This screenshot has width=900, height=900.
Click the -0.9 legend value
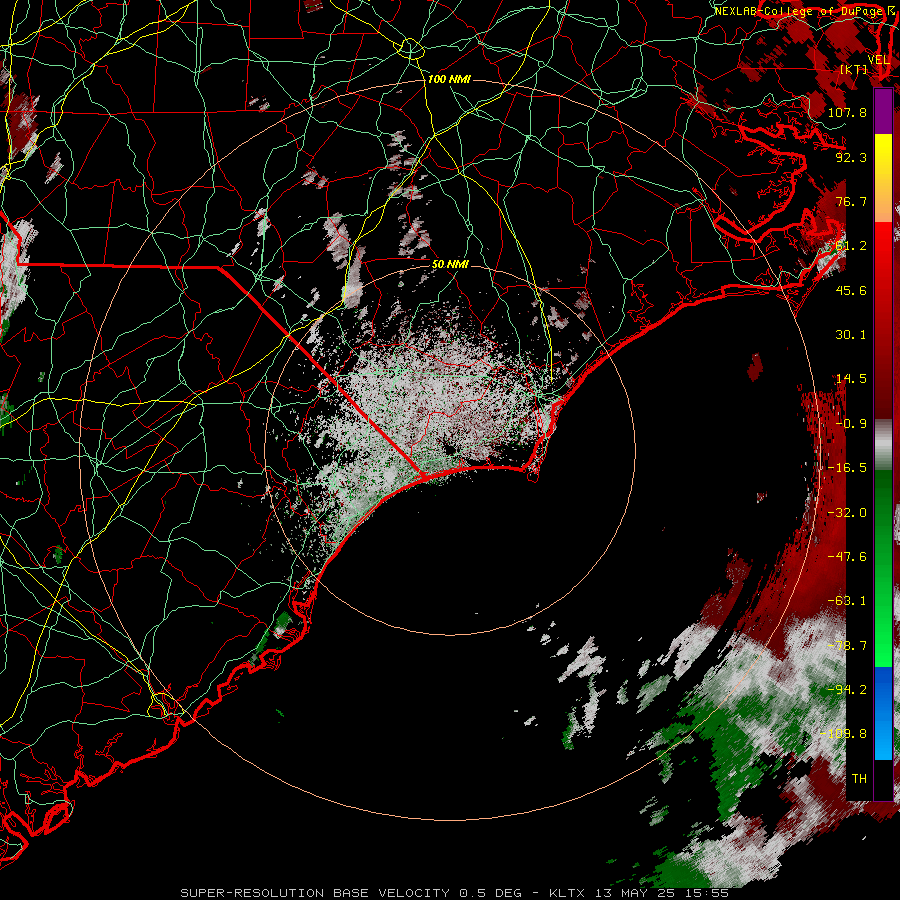click(851, 423)
